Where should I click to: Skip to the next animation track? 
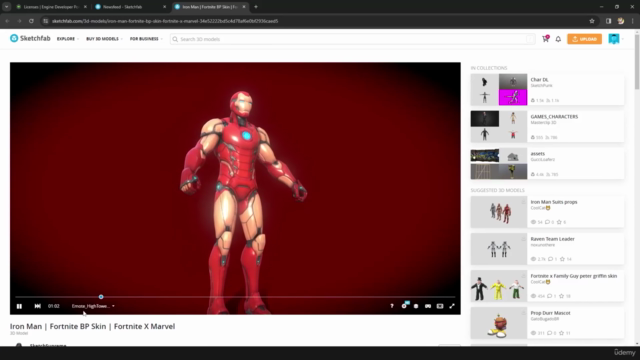click(x=38, y=306)
